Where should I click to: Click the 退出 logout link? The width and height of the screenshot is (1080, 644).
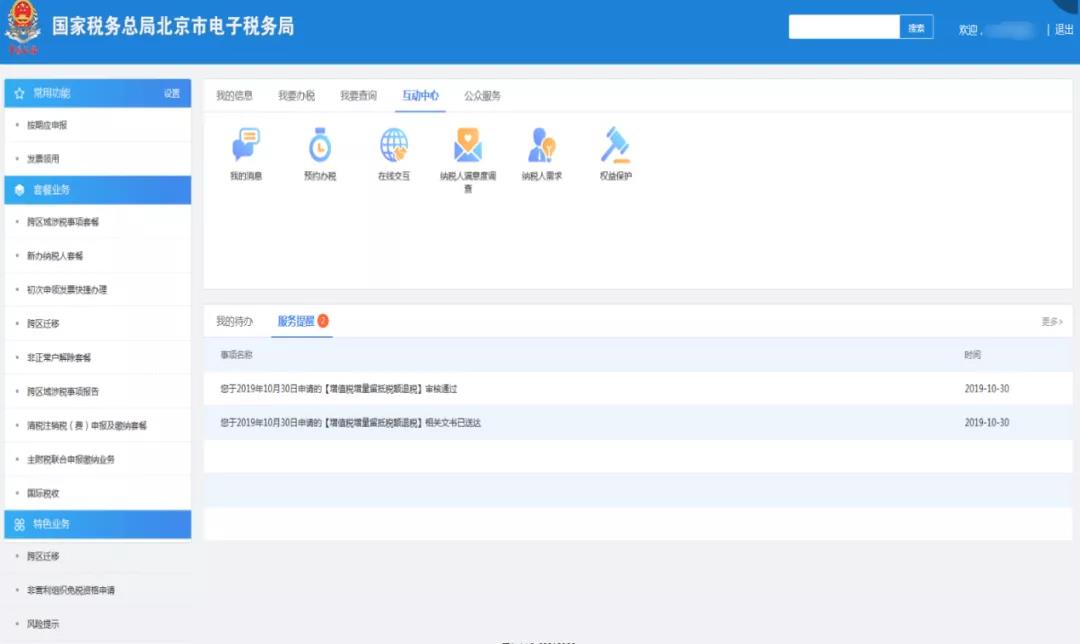click(1062, 27)
